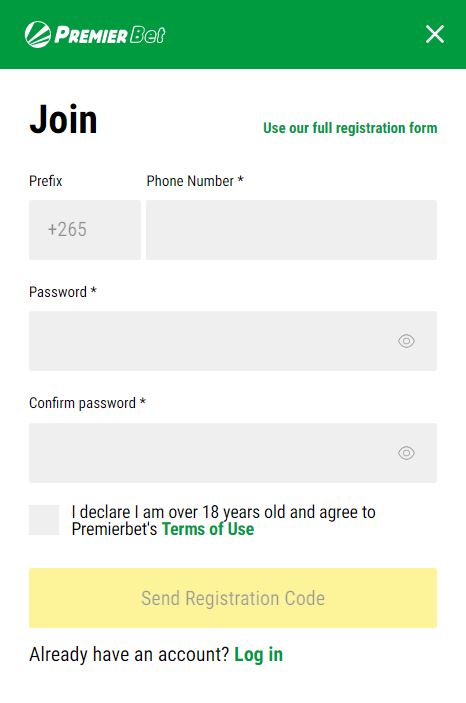Click the Prefix label
The image size is (466, 703).
45,181
